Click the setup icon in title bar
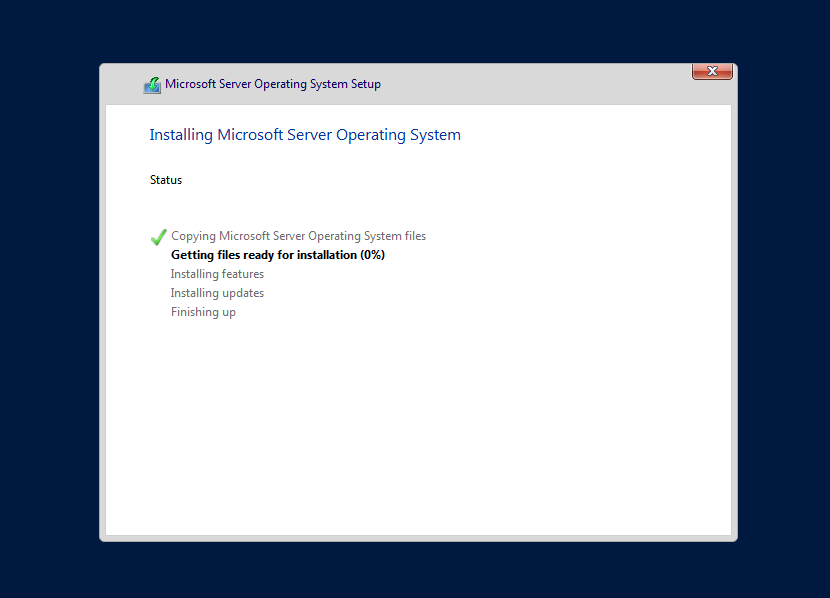The height and width of the screenshot is (598, 830). click(x=152, y=85)
